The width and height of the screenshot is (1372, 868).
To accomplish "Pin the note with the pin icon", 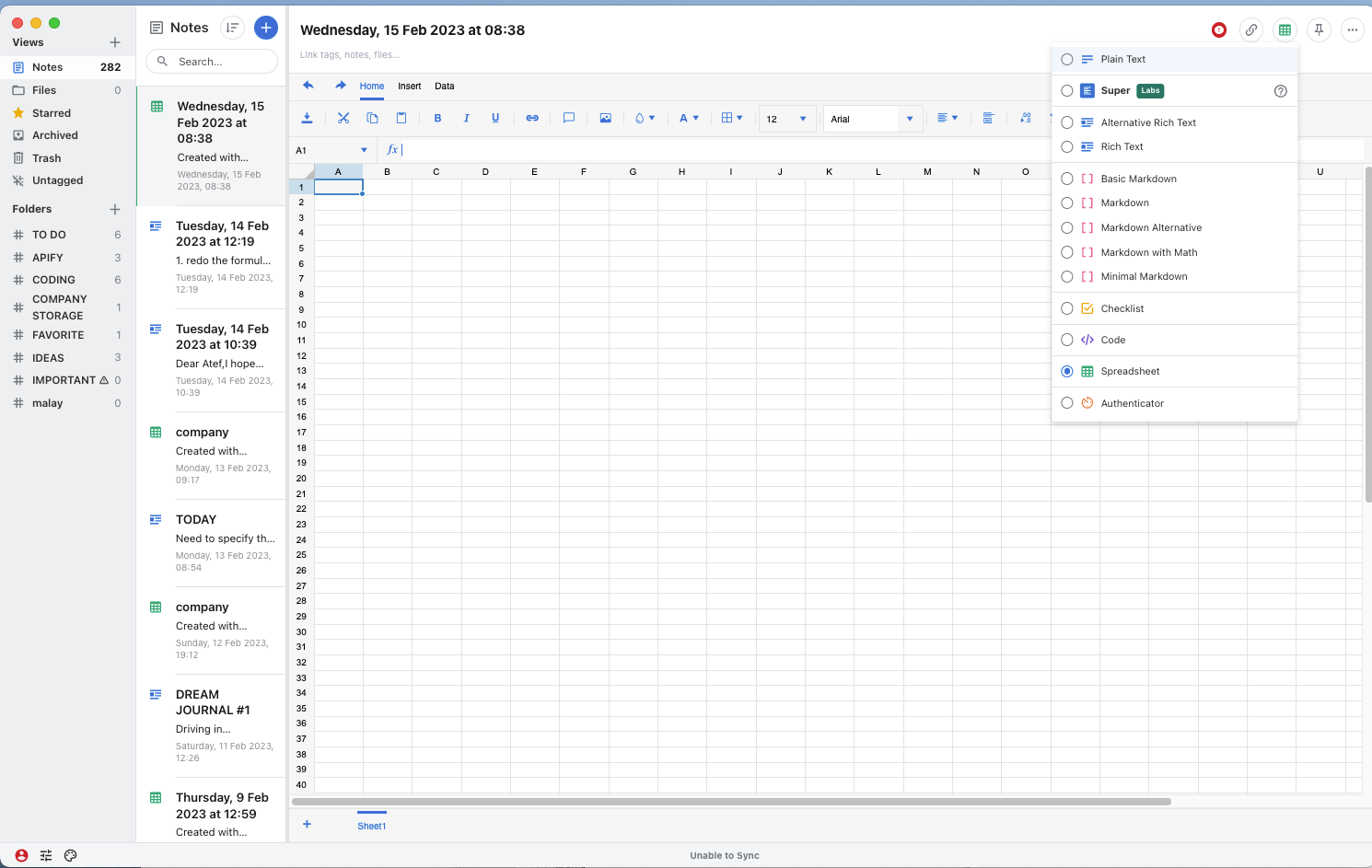I will click(1319, 30).
